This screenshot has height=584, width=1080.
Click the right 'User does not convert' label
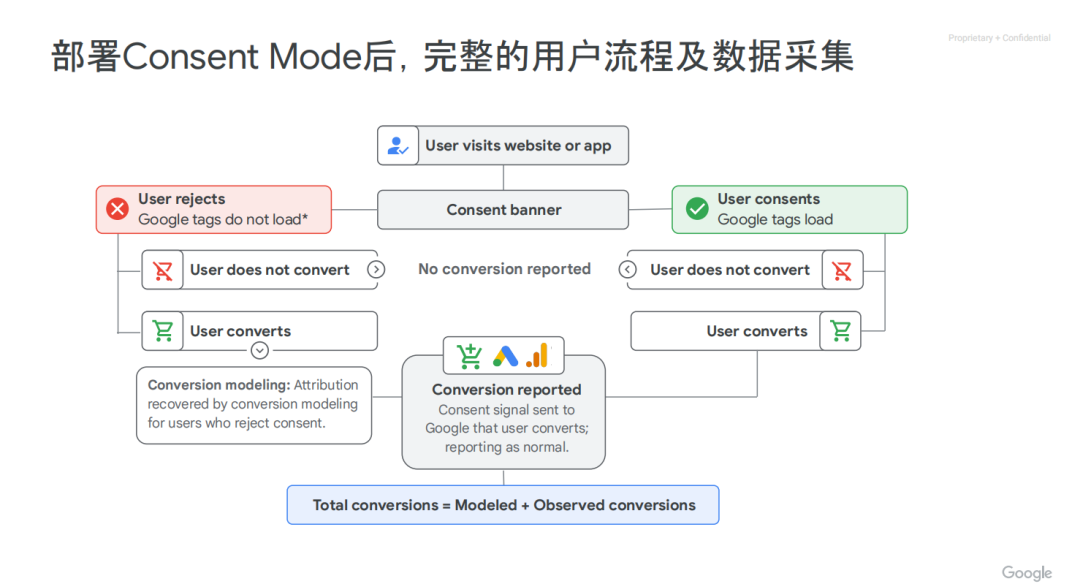[730, 270]
